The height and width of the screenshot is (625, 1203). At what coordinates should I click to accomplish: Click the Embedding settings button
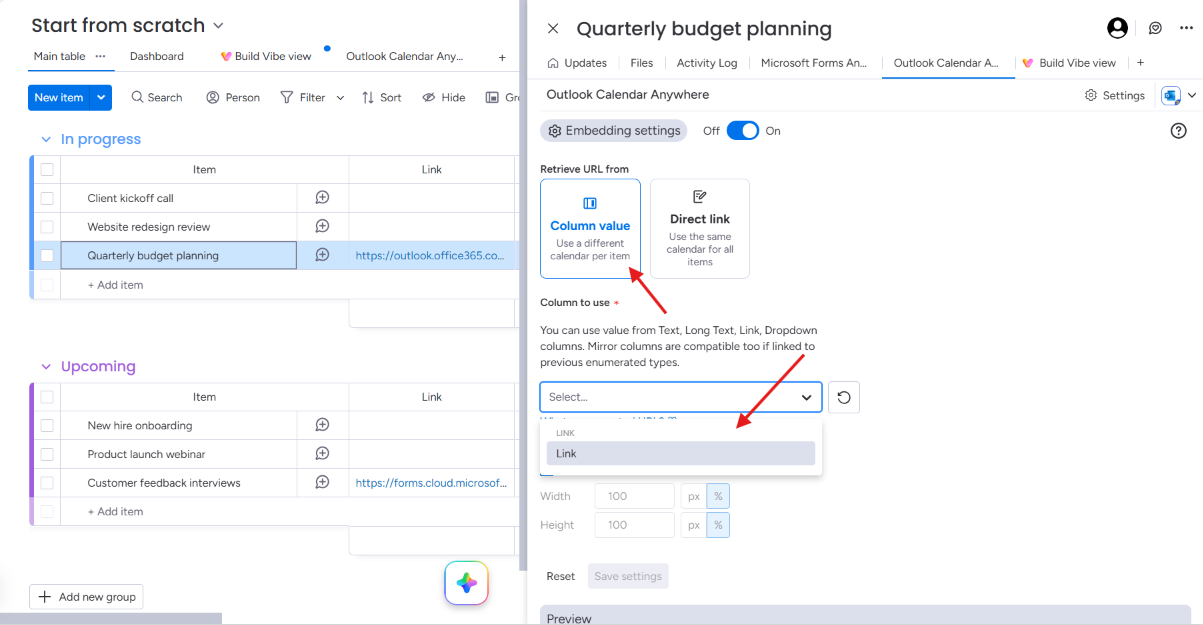614,131
